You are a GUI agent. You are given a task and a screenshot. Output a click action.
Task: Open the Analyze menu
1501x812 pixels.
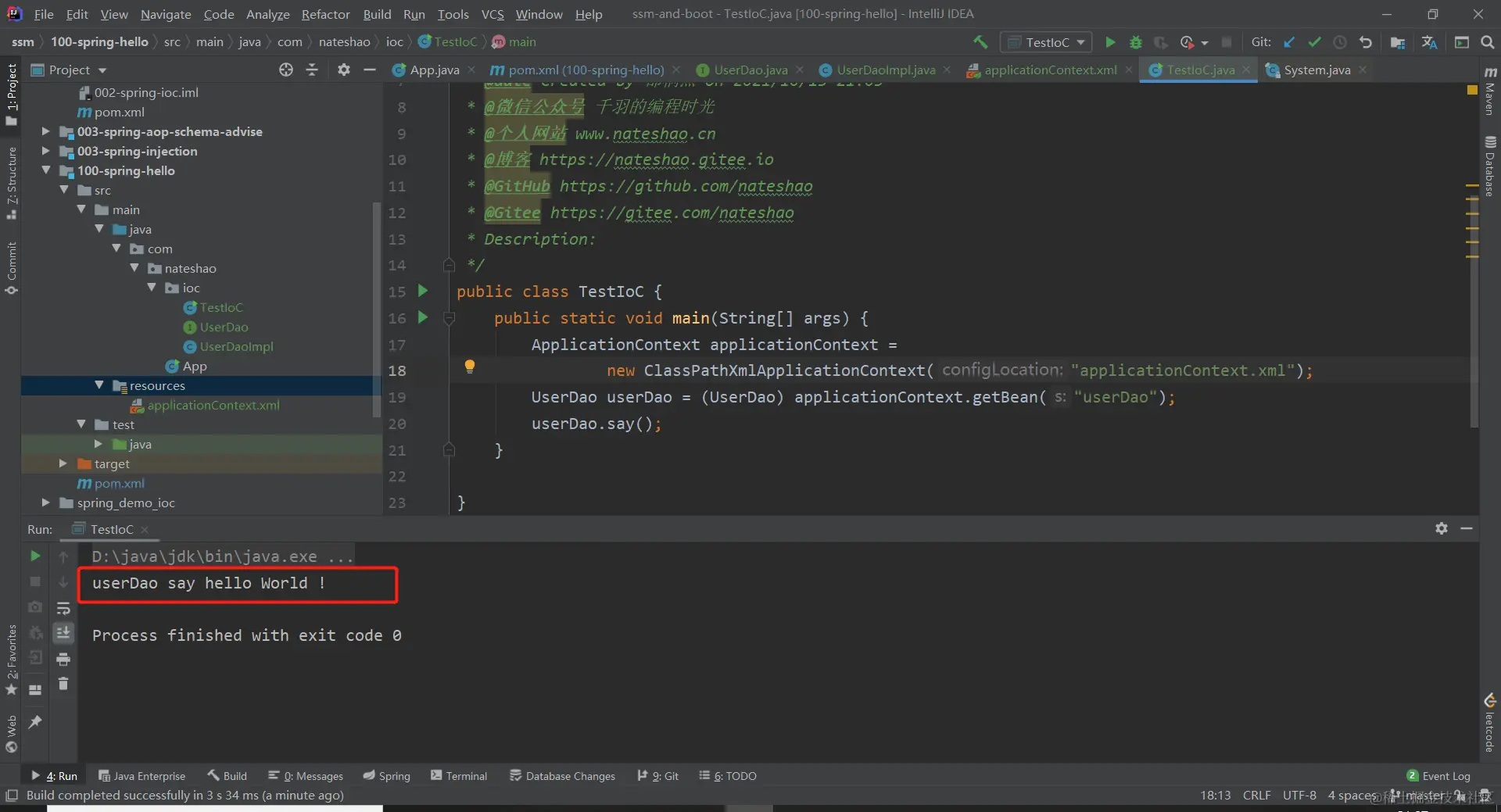click(x=267, y=14)
